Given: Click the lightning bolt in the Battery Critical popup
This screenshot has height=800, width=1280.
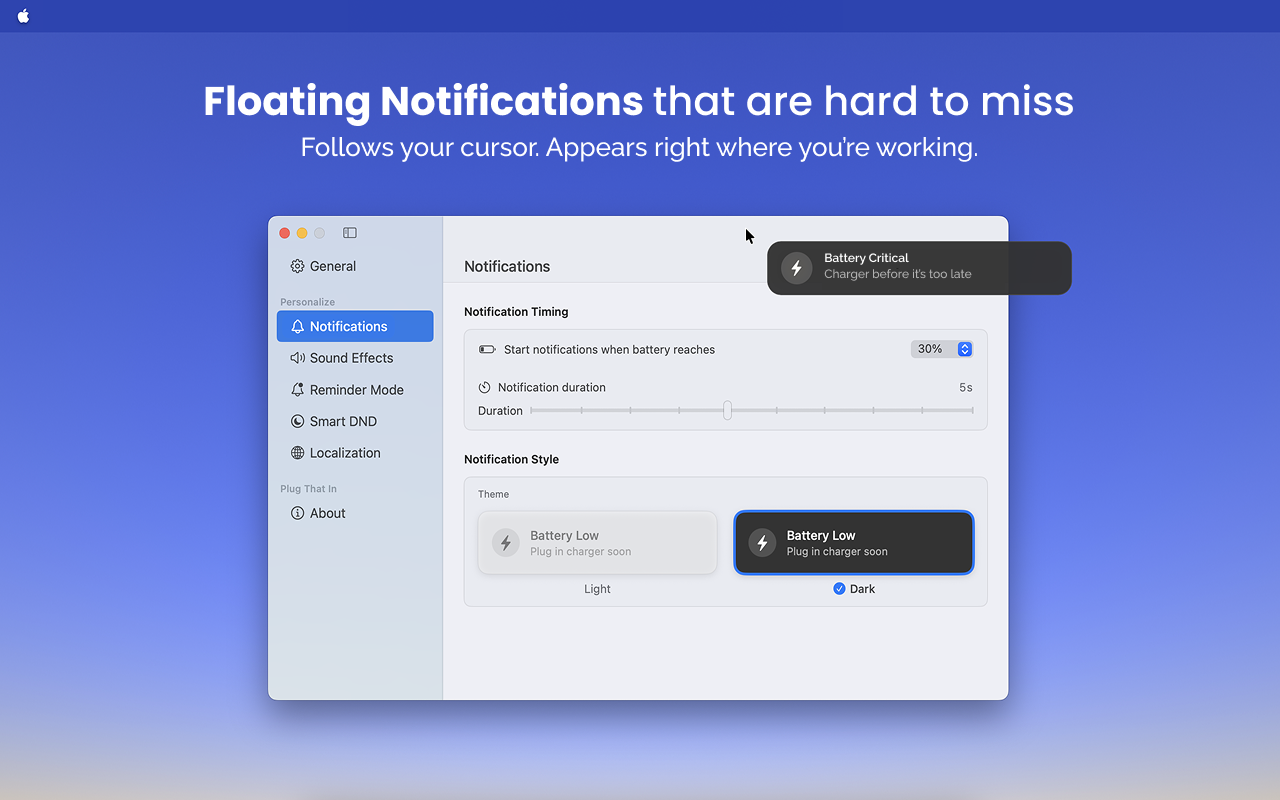Looking at the screenshot, I should pyautogui.click(x=796, y=267).
